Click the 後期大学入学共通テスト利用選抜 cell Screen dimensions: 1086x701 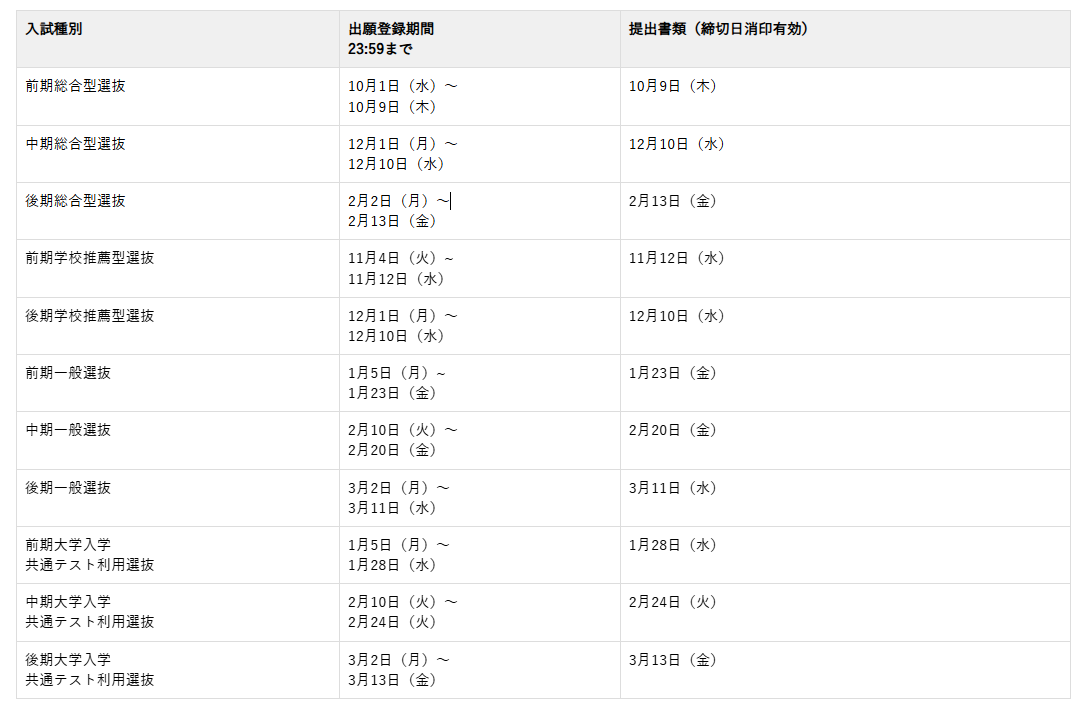point(90,670)
